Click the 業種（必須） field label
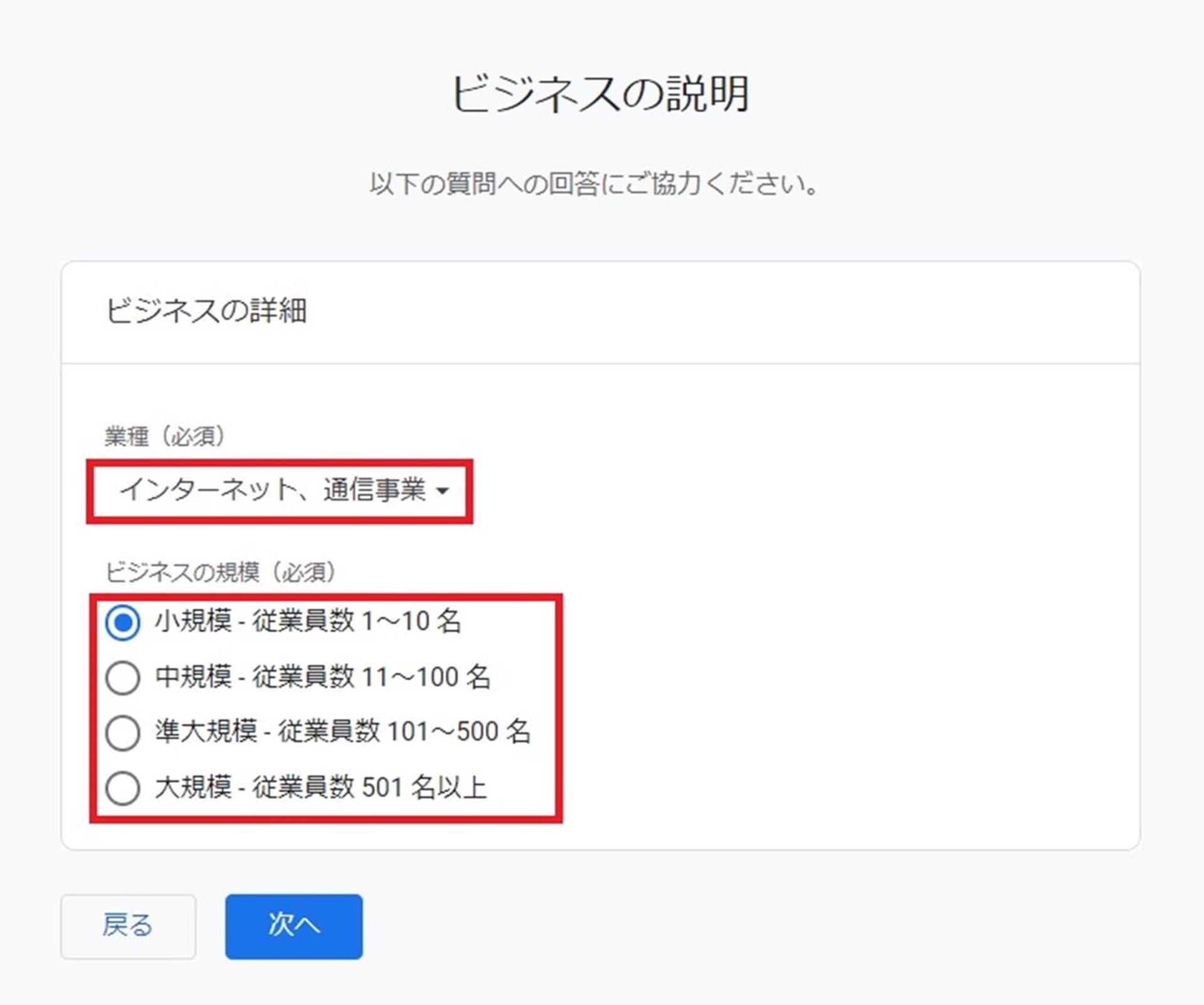1204x1005 pixels. [x=164, y=436]
